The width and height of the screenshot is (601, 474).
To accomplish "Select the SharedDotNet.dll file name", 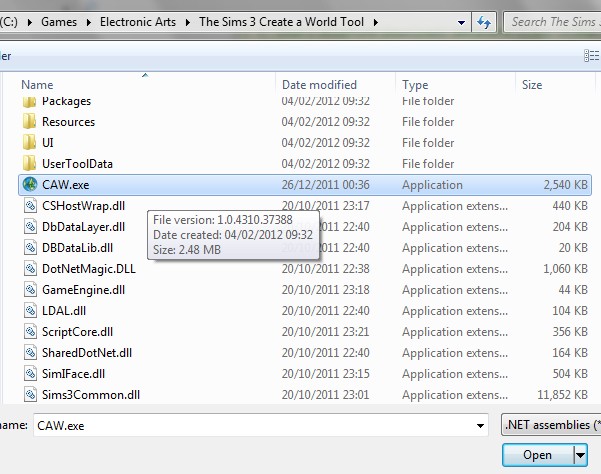I will point(87,353).
